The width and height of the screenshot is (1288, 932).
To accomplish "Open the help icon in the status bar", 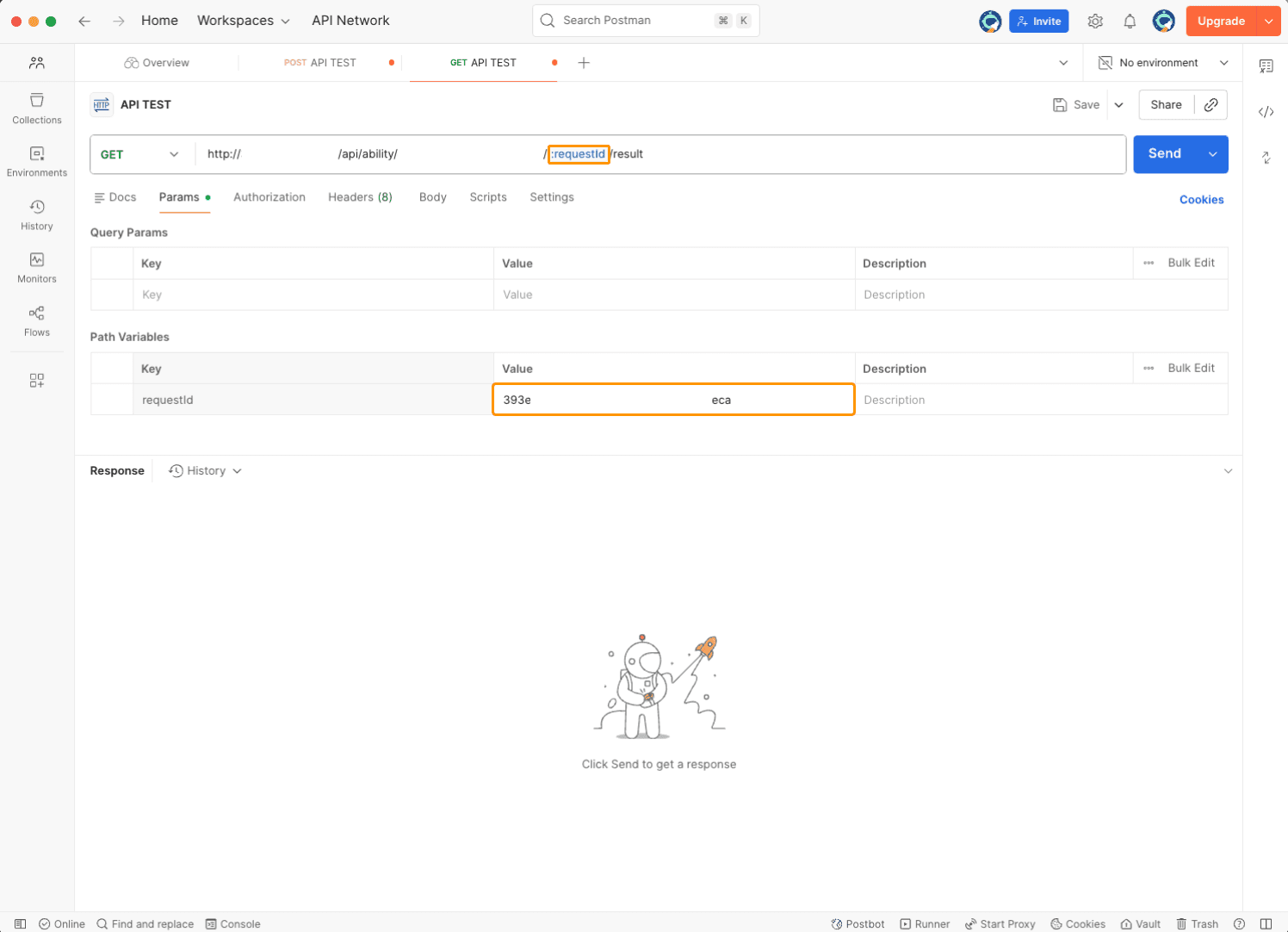I will click(1239, 923).
